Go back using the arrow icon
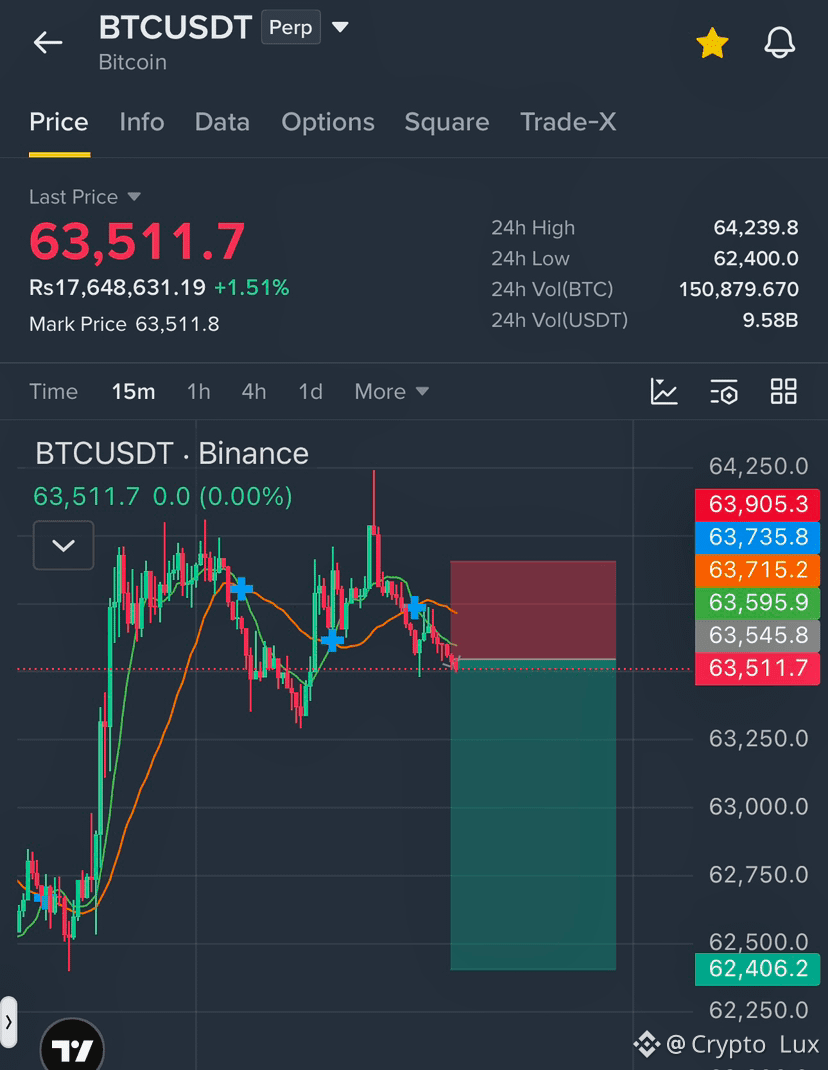The image size is (828, 1070). [48, 42]
